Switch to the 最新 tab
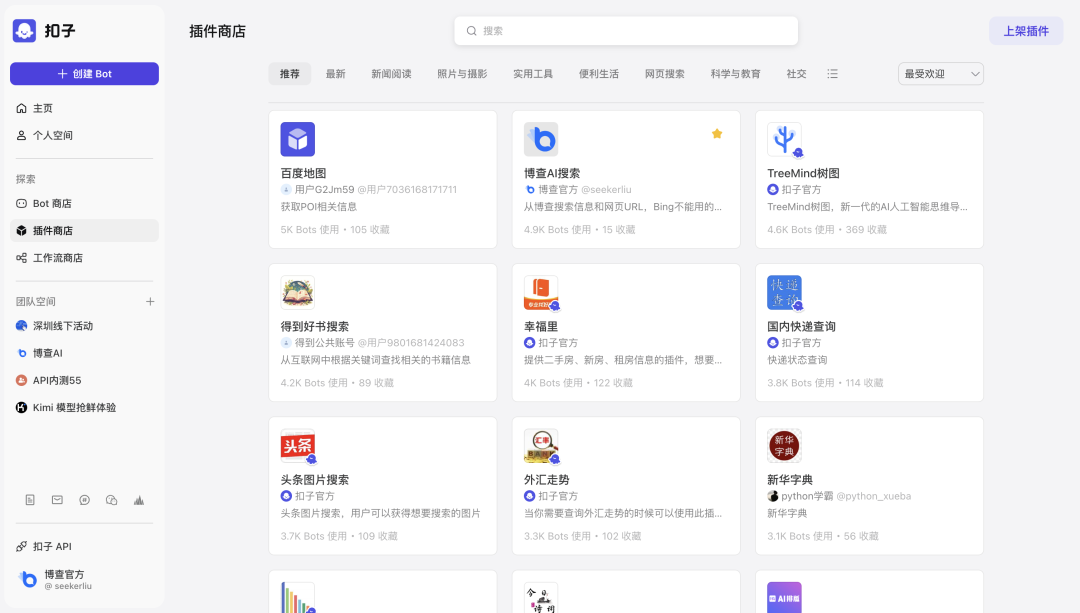This screenshot has width=1080, height=613. (x=335, y=74)
